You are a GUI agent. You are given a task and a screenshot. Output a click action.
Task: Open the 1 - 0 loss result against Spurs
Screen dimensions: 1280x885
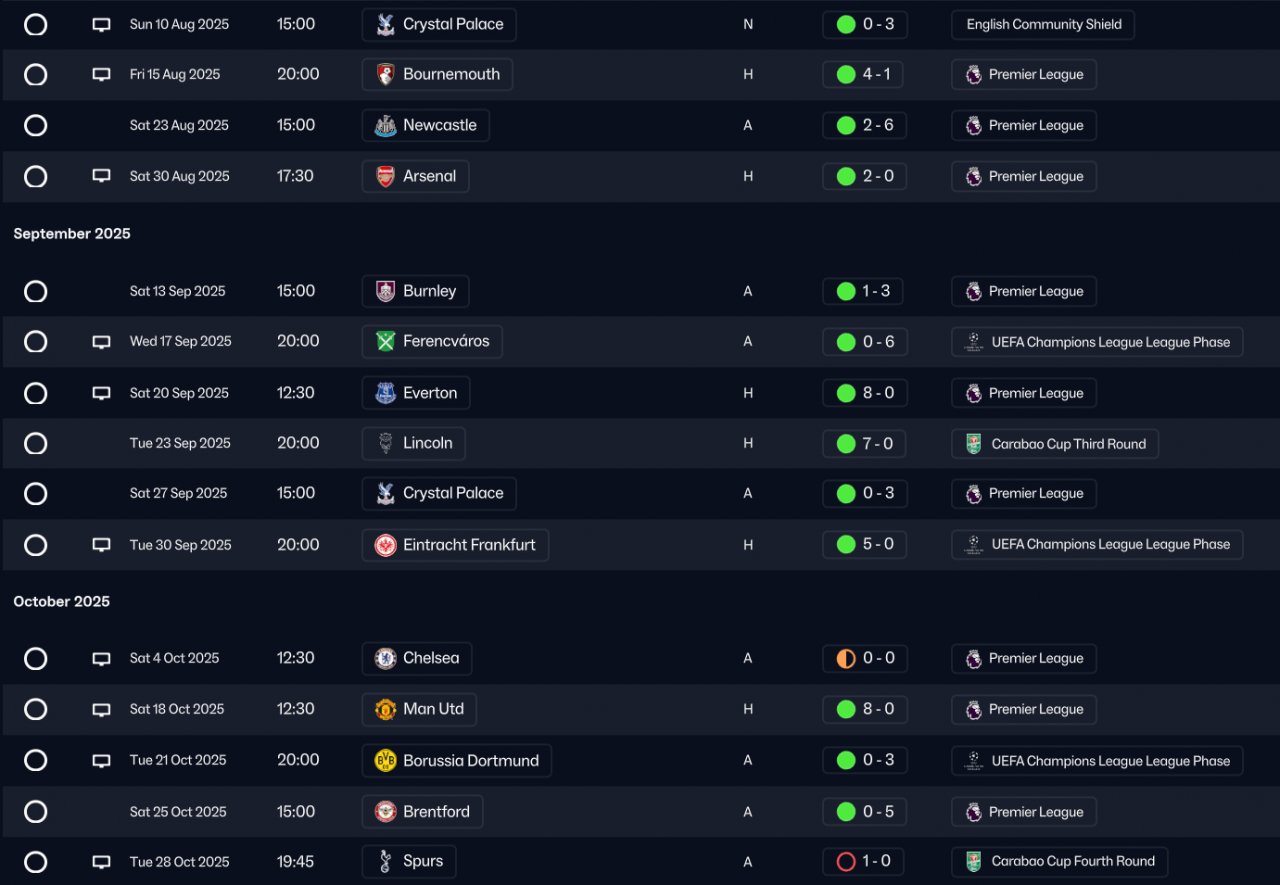[x=865, y=861]
